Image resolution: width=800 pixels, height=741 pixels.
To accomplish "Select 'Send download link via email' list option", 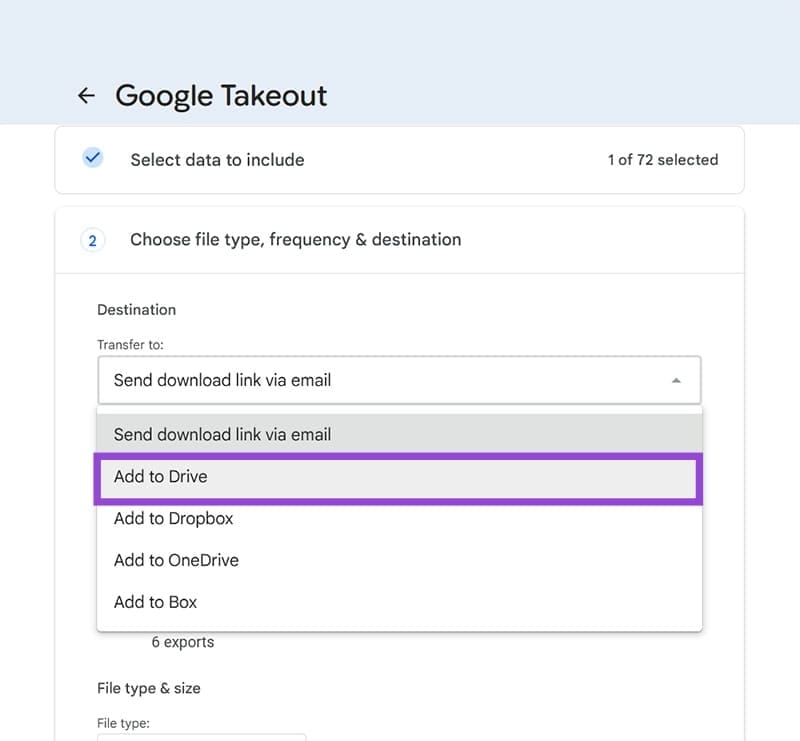I will (222, 435).
